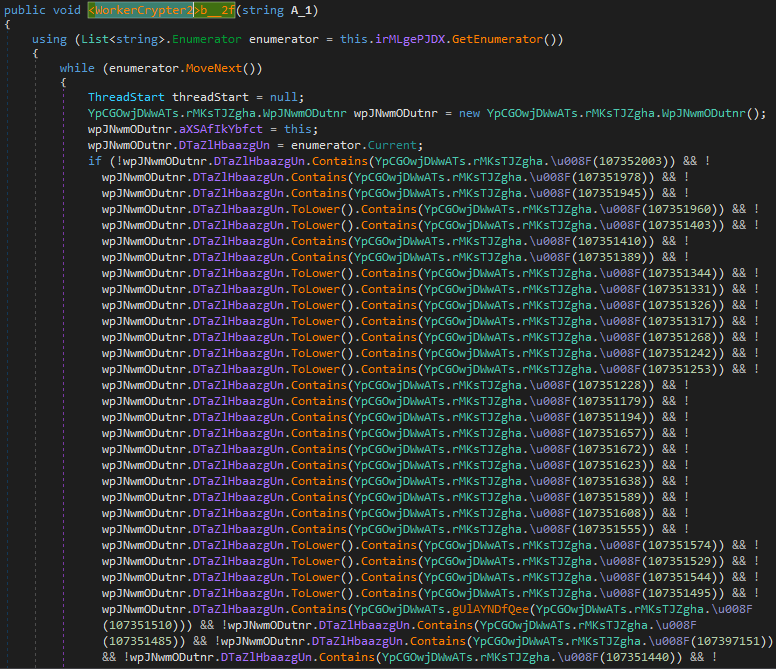This screenshot has width=776, height=669.
Task: Select the number 107351945
Action: point(610,193)
